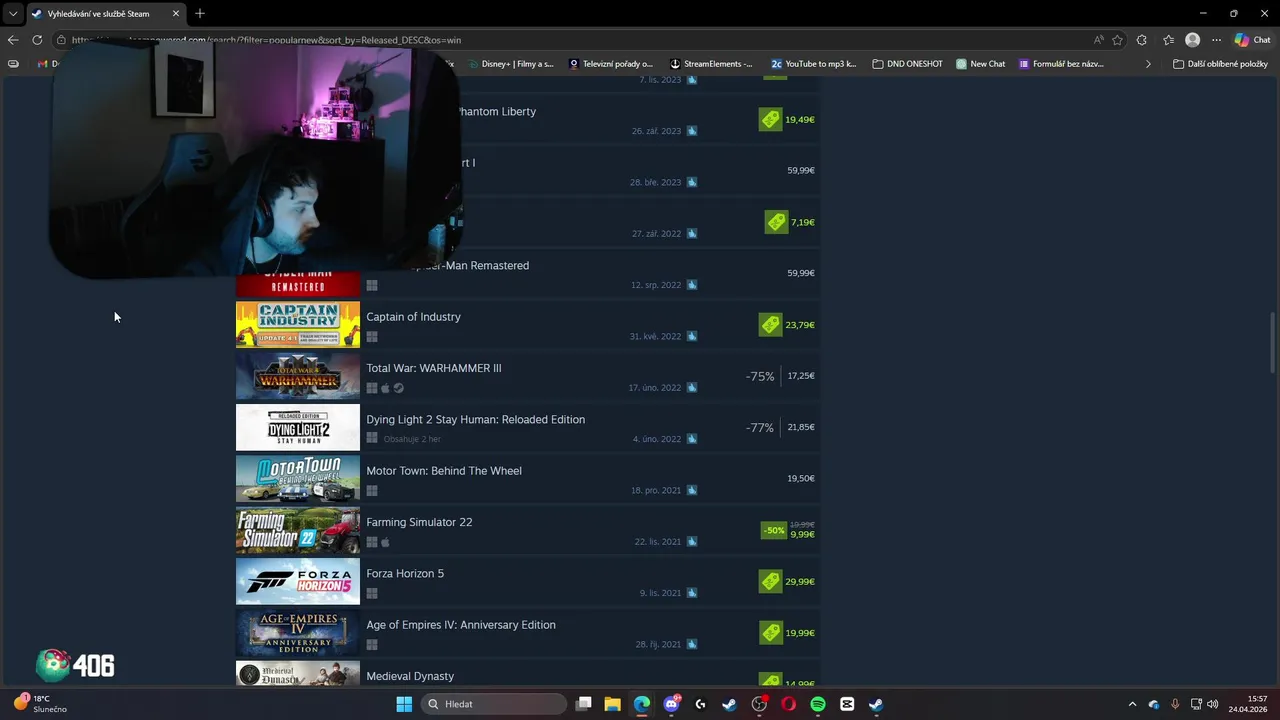Click the SteamOS platform icon under Total War: WARHAMMER III
1280x720 pixels.
tap(398, 388)
